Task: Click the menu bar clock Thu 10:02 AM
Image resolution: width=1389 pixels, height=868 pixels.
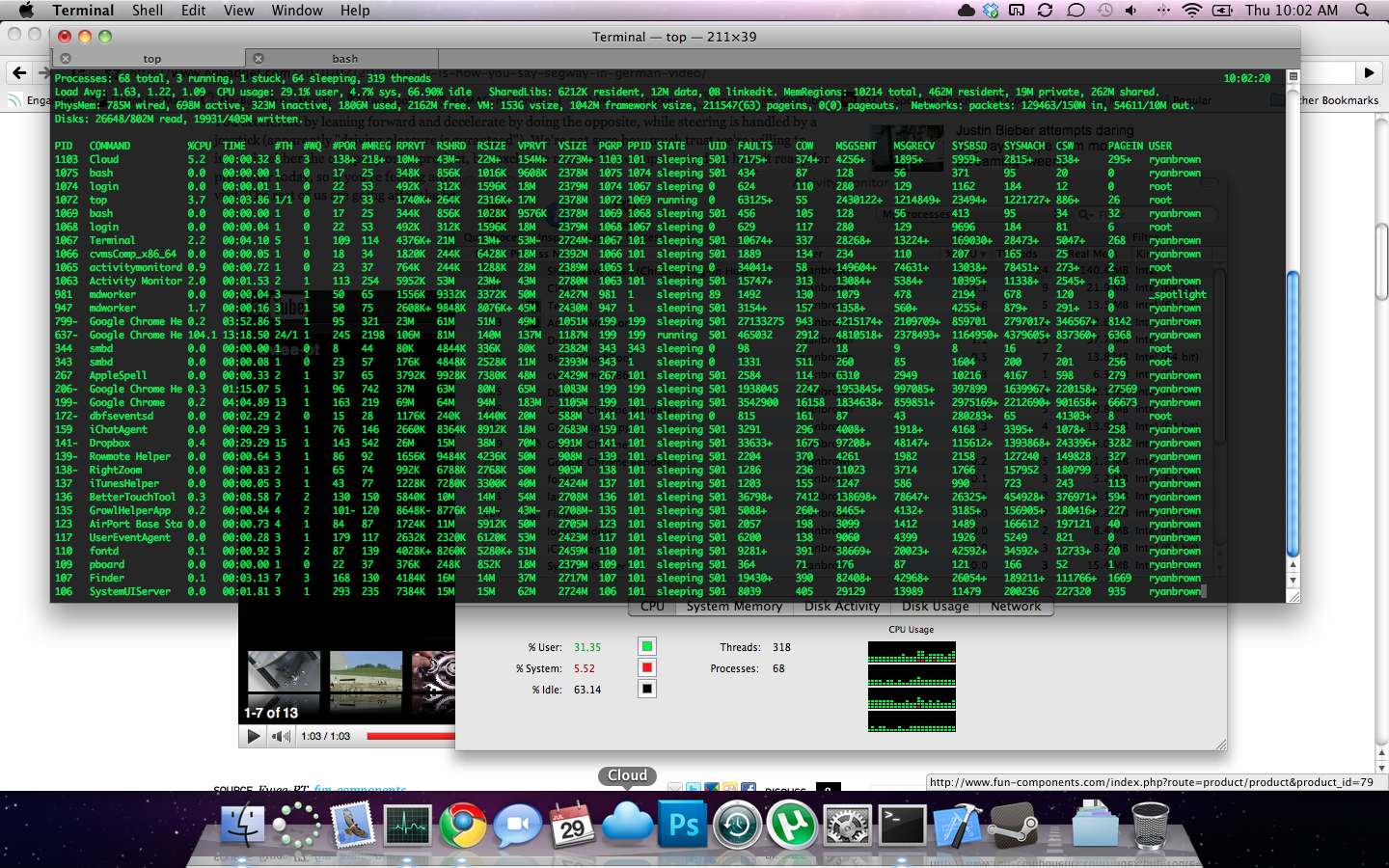Action: pyautogui.click(x=1292, y=10)
